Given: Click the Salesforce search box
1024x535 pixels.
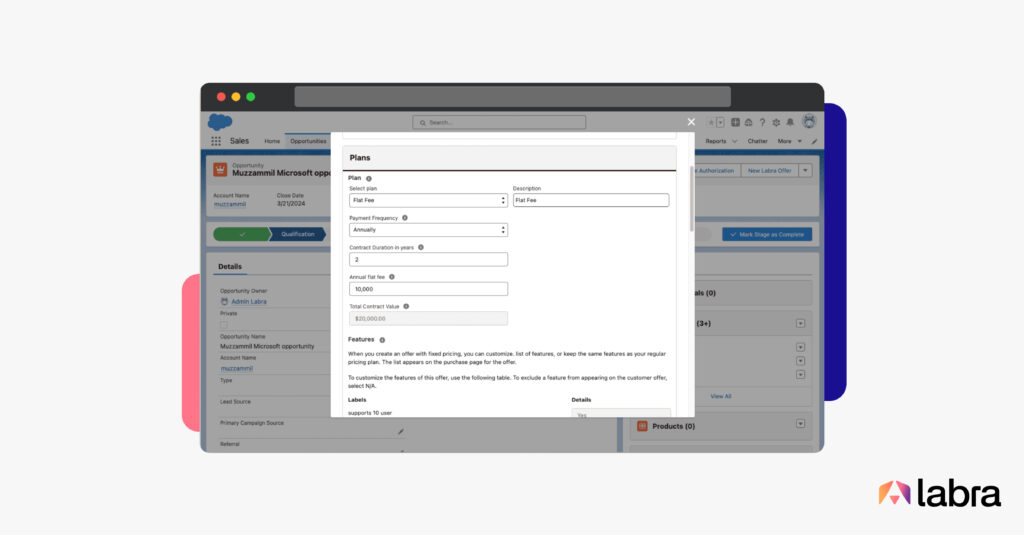Looking at the screenshot, I should (x=499, y=122).
